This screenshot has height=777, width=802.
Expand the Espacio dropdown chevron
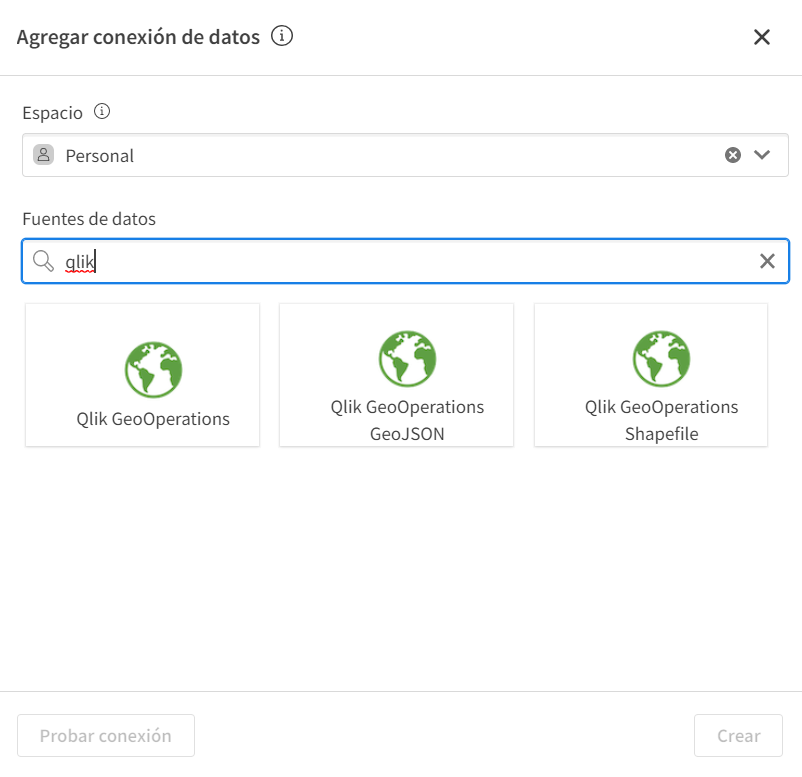coord(763,155)
